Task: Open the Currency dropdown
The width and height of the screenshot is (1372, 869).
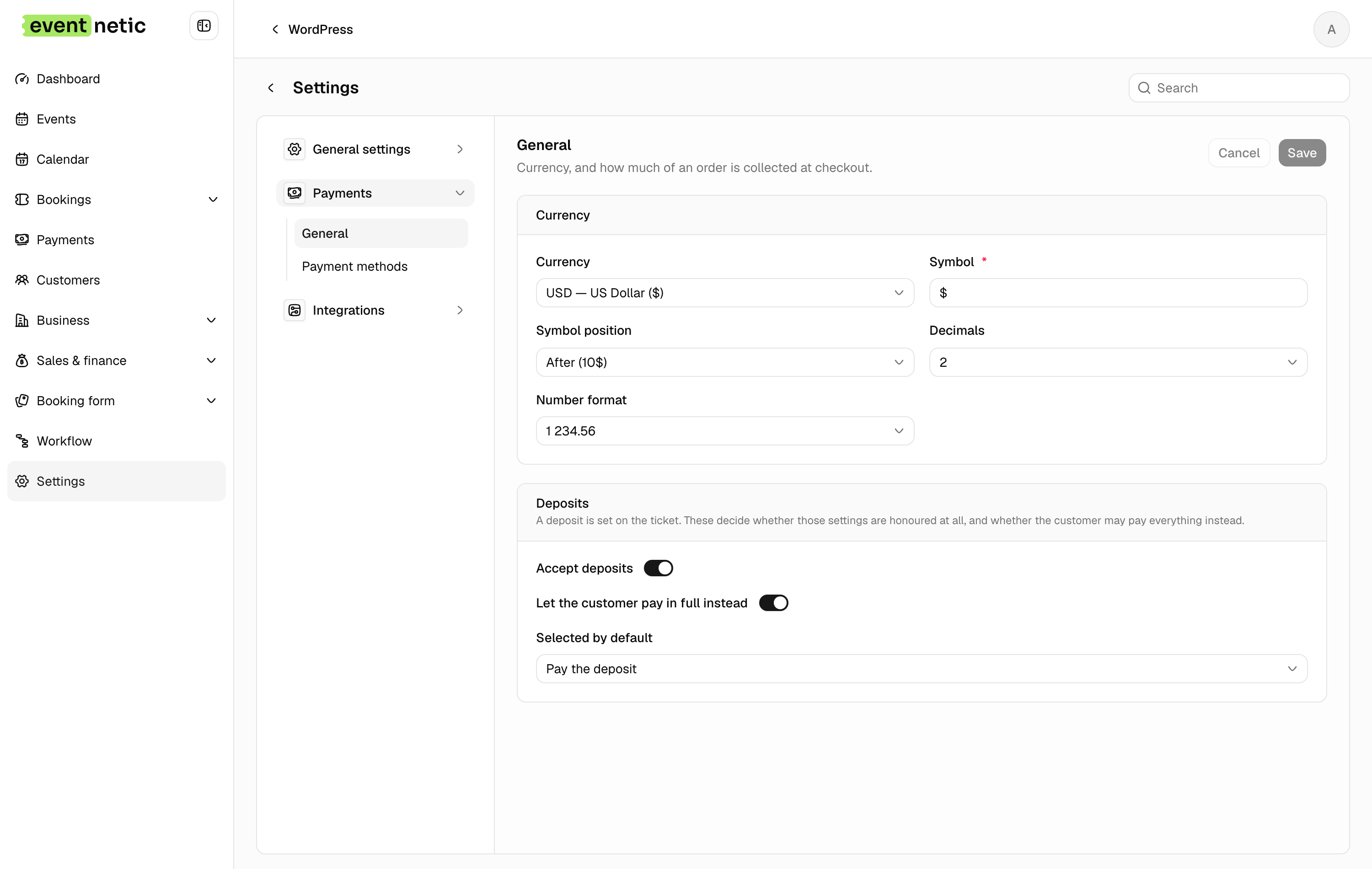Action: (x=725, y=293)
